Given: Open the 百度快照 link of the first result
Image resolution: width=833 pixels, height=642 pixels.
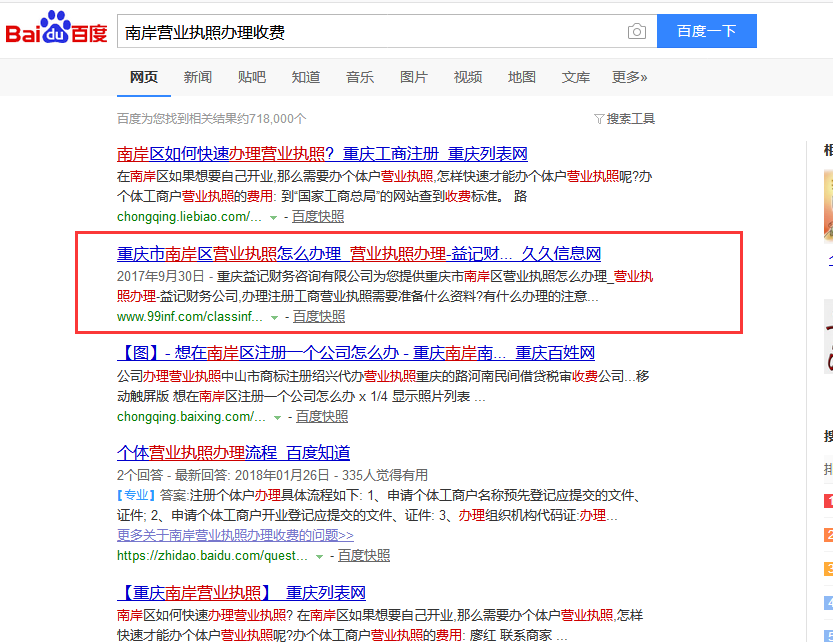Looking at the screenshot, I should 317,216.
